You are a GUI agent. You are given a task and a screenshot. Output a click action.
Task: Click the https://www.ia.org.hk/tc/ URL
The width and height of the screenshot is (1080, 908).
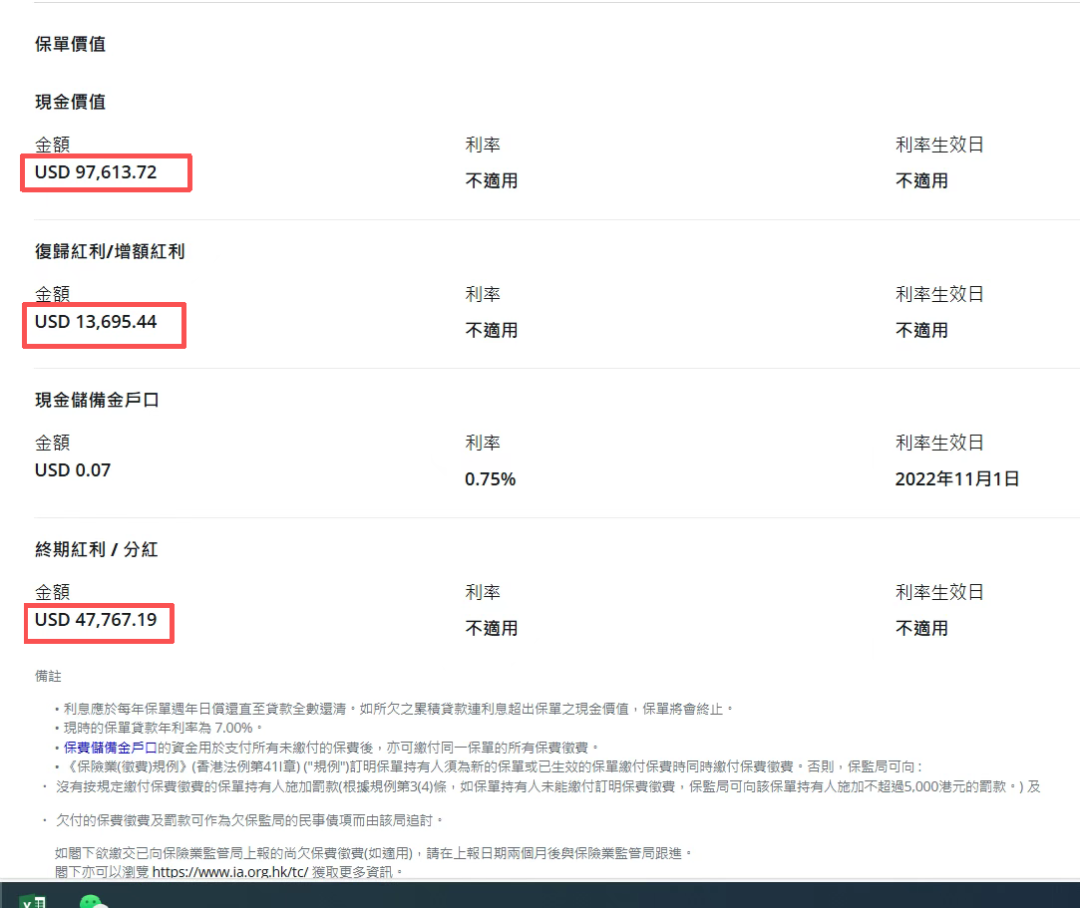coord(222,871)
